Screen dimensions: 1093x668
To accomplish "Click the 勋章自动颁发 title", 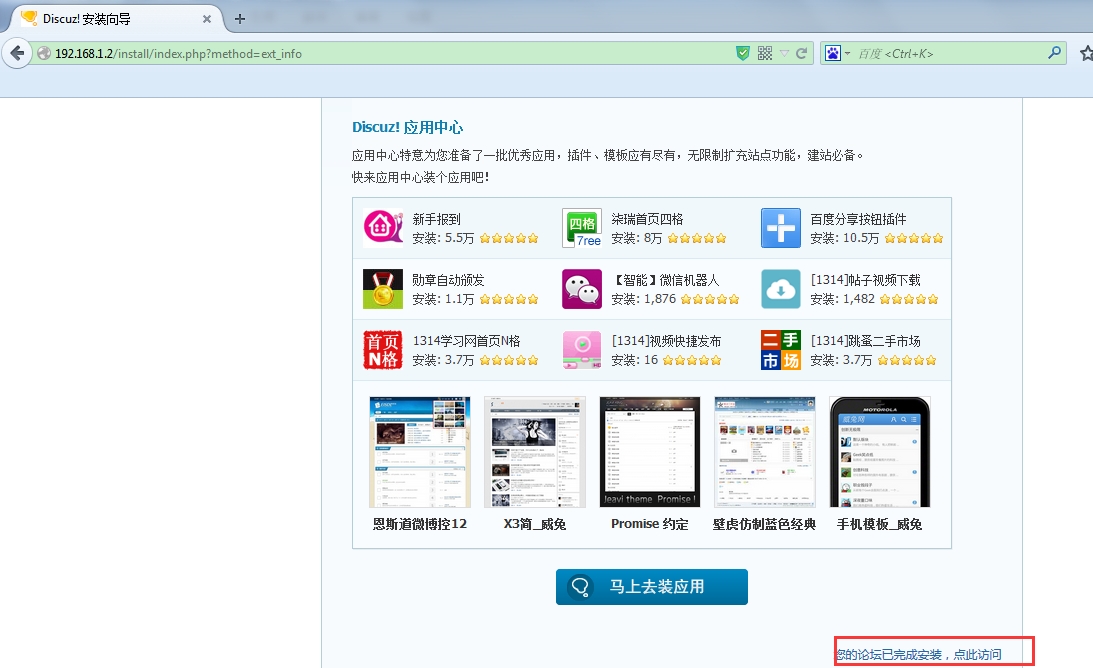I will [448, 280].
